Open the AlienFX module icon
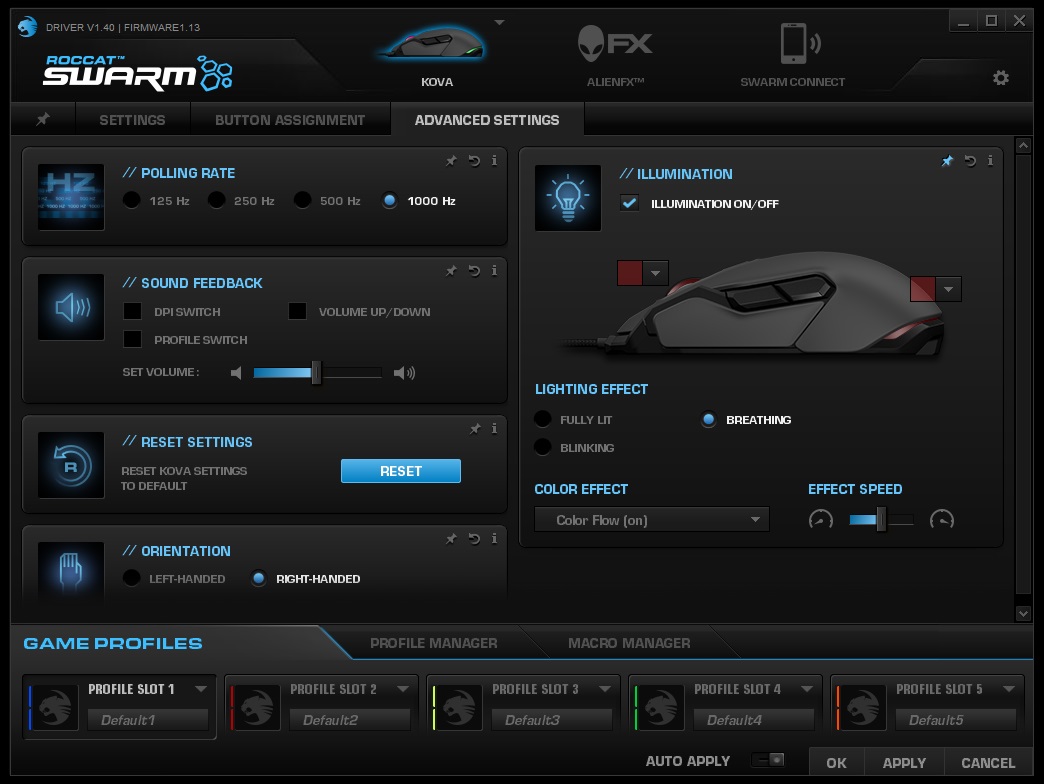The height and width of the screenshot is (784, 1044). coord(615,44)
